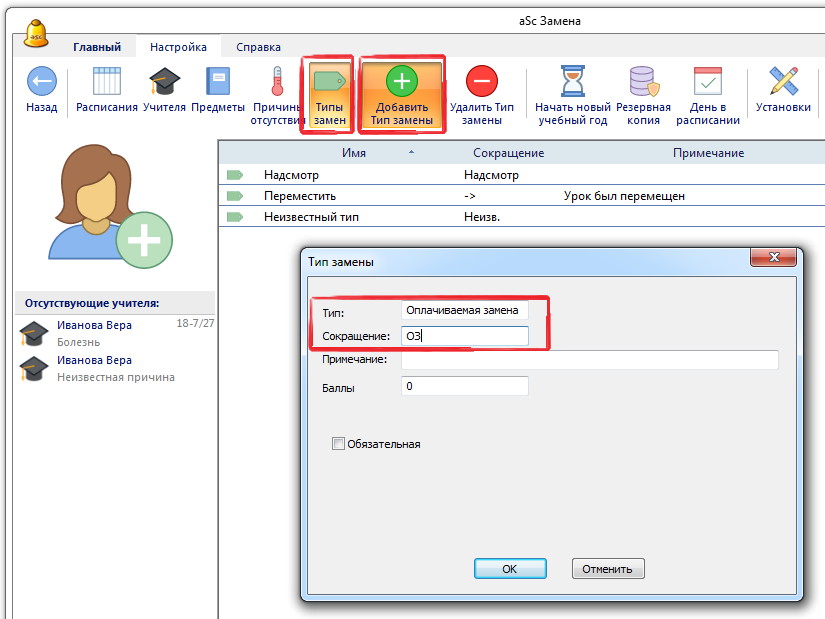The height and width of the screenshot is (619, 825).
Task: Open Расписания timetable icon
Action: pyautogui.click(x=107, y=82)
